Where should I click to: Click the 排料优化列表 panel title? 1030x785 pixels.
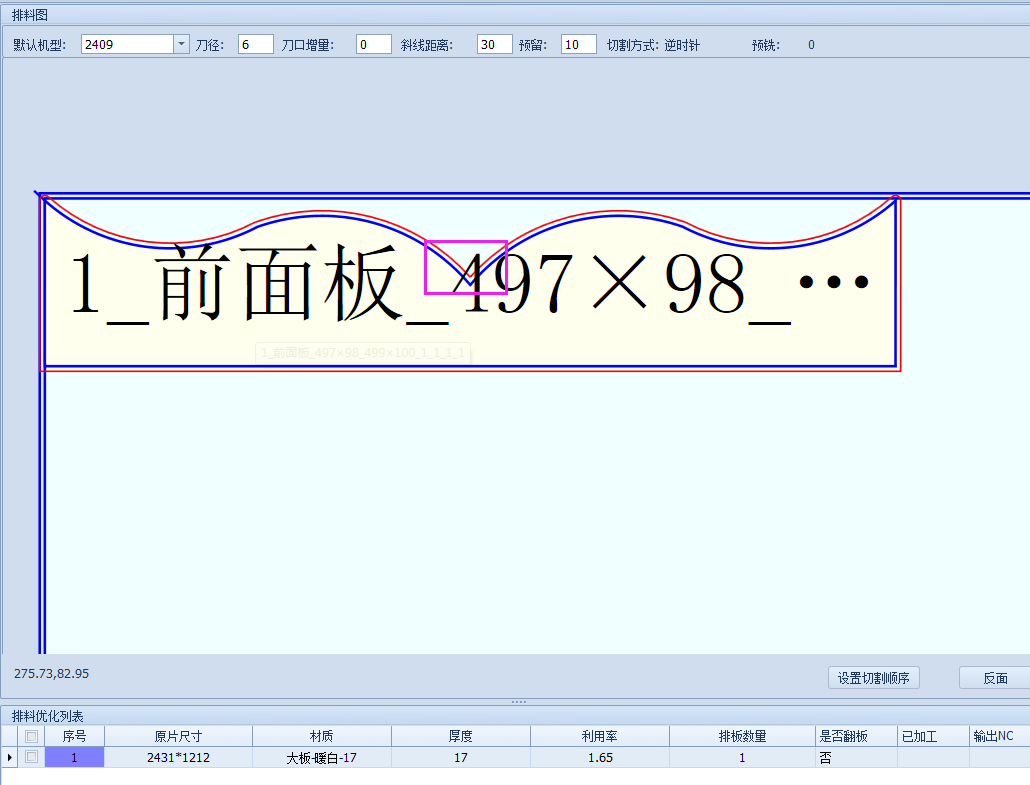click(47, 715)
